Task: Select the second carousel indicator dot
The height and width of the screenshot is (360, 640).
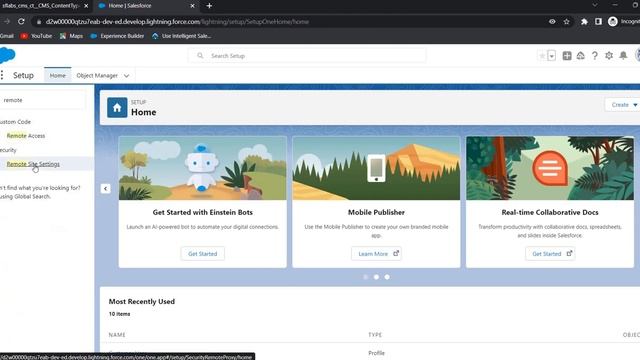Action: [x=376, y=277]
